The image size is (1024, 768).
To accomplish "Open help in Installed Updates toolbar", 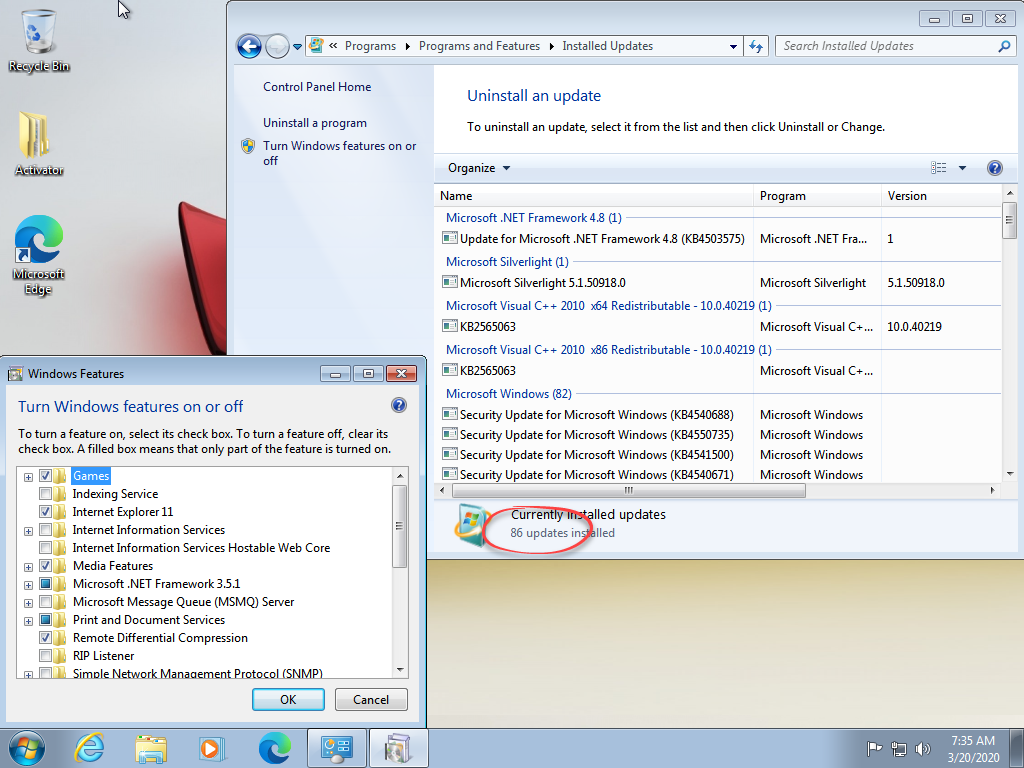I will (x=995, y=168).
